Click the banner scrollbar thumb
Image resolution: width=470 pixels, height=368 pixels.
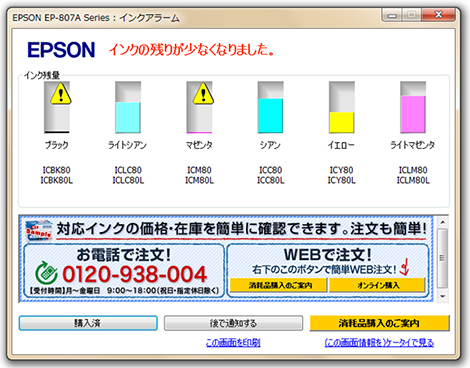point(443,258)
